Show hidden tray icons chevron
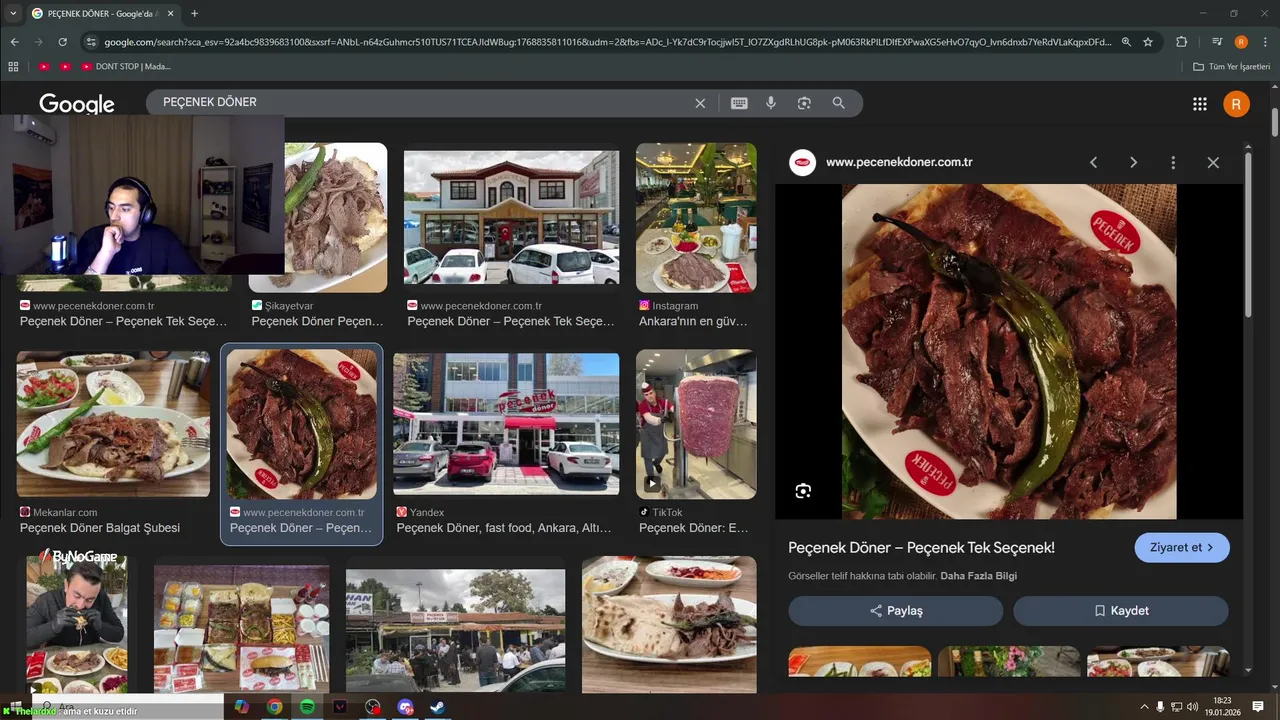Viewport: 1280px width, 720px height. coord(1145,707)
